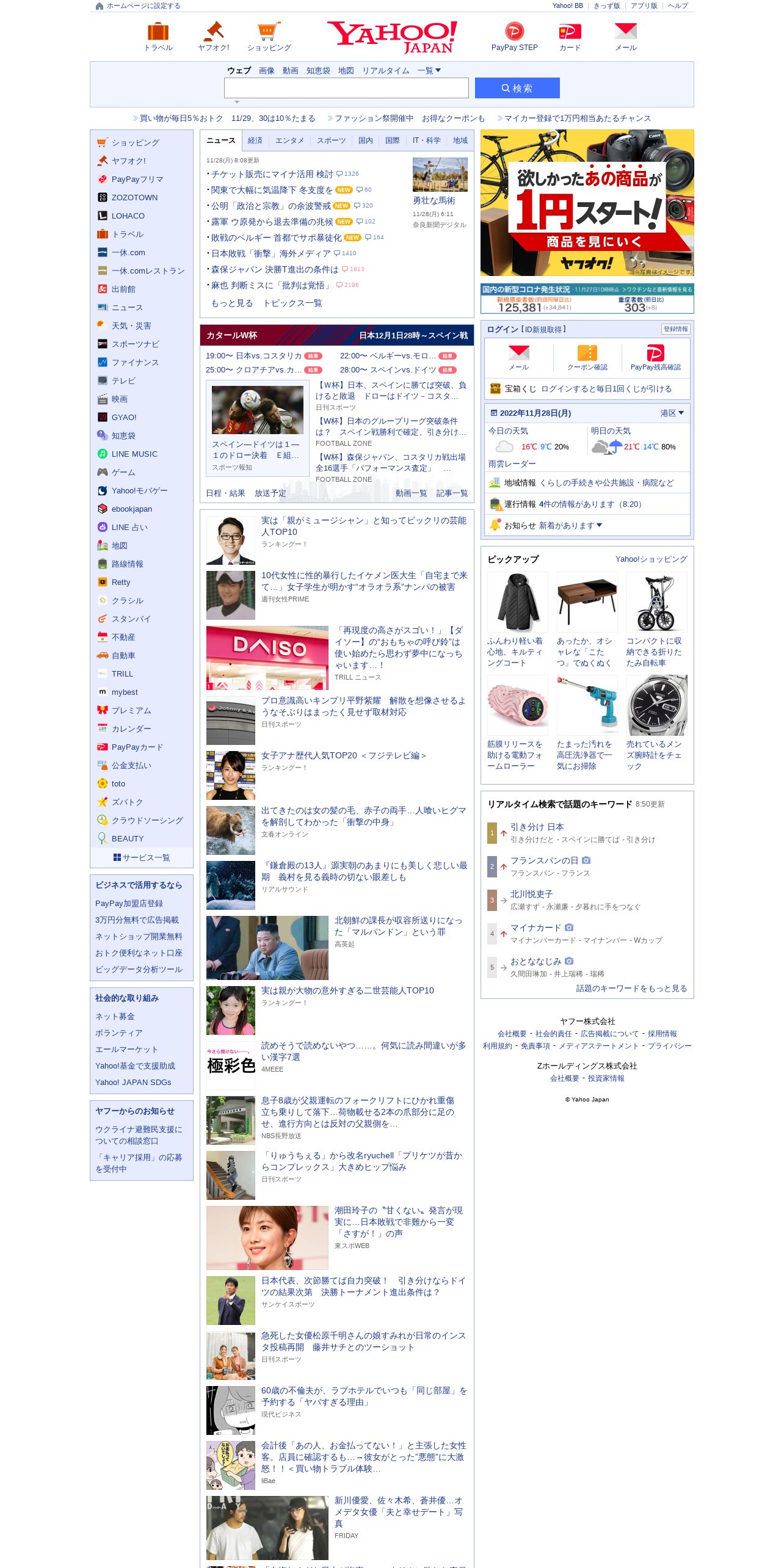Click the ebookjapan sidebar icon

tap(103, 509)
